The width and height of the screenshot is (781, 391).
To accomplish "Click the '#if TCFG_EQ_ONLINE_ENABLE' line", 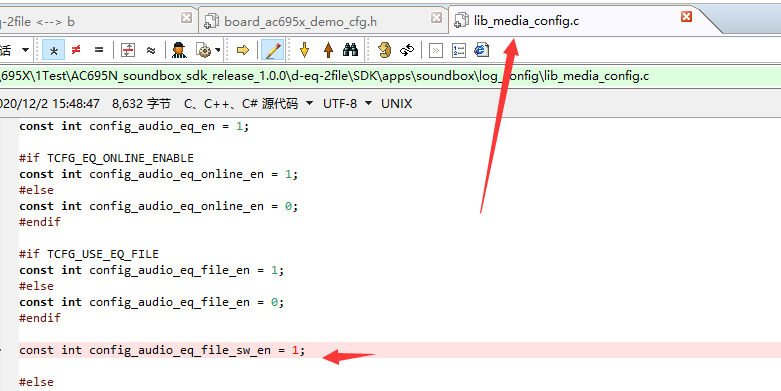I will click(x=106, y=158).
